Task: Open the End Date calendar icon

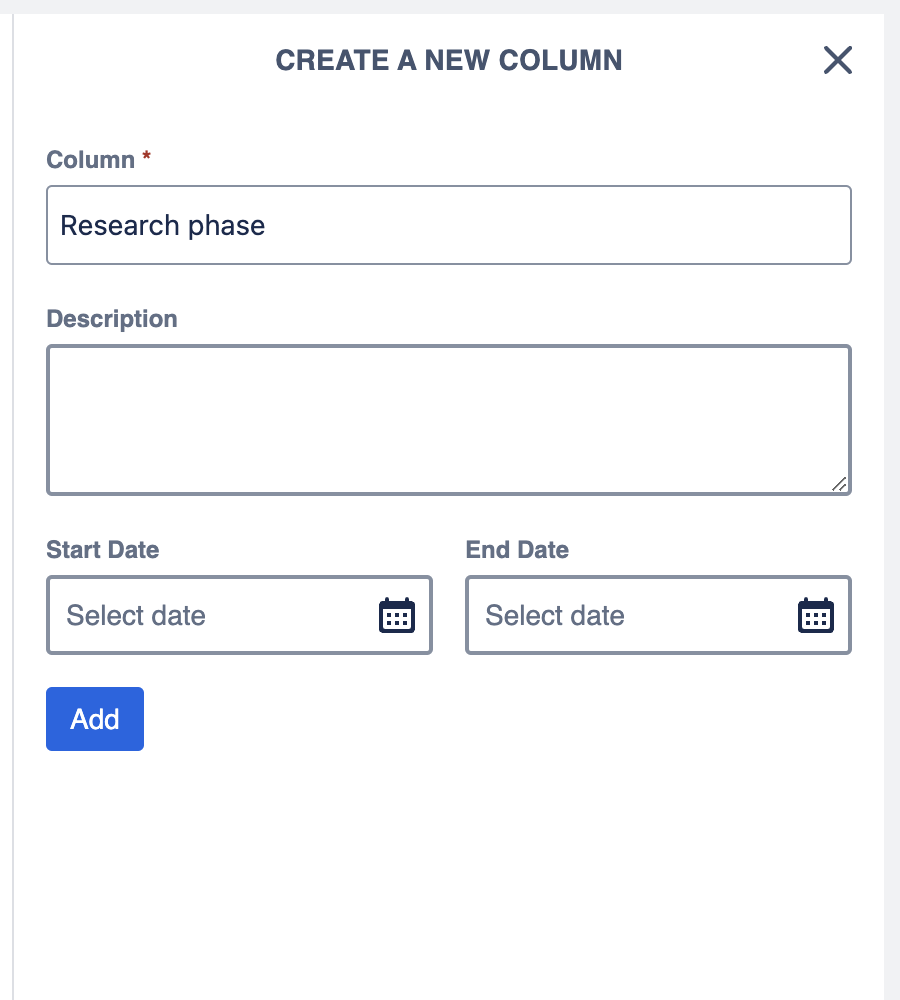Action: (815, 615)
